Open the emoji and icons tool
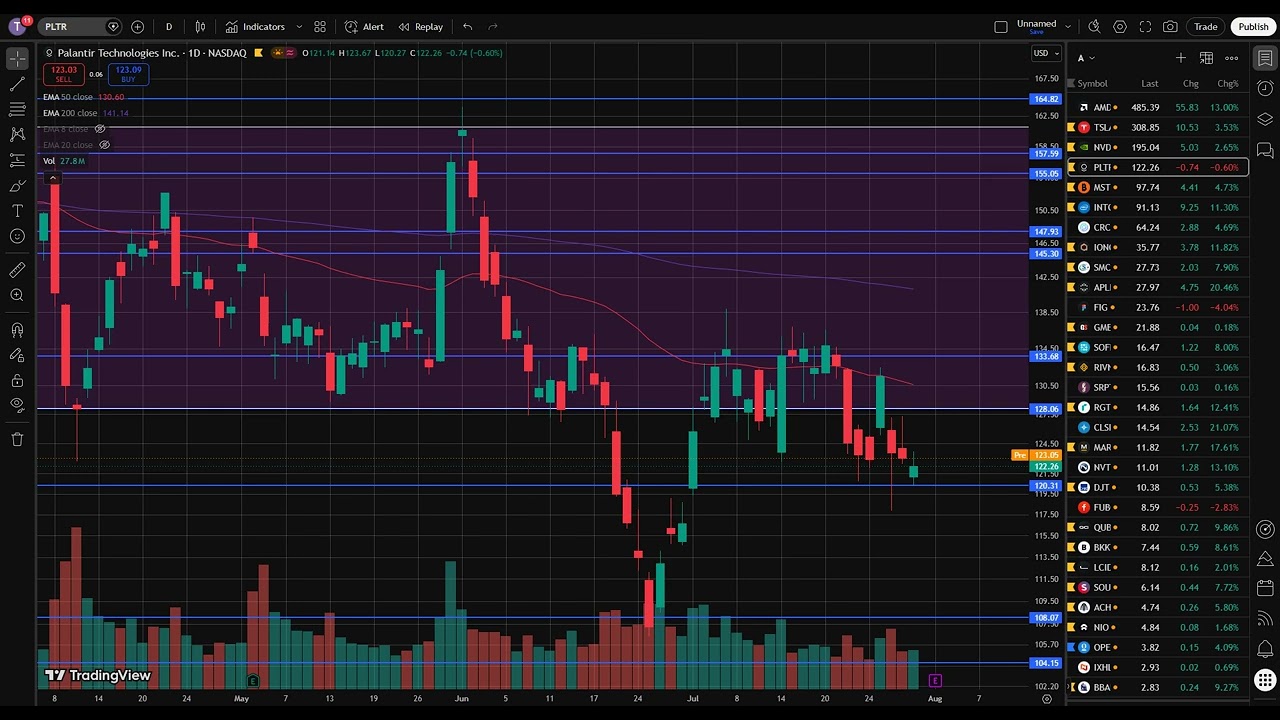This screenshot has width=1280, height=720. 17,236
